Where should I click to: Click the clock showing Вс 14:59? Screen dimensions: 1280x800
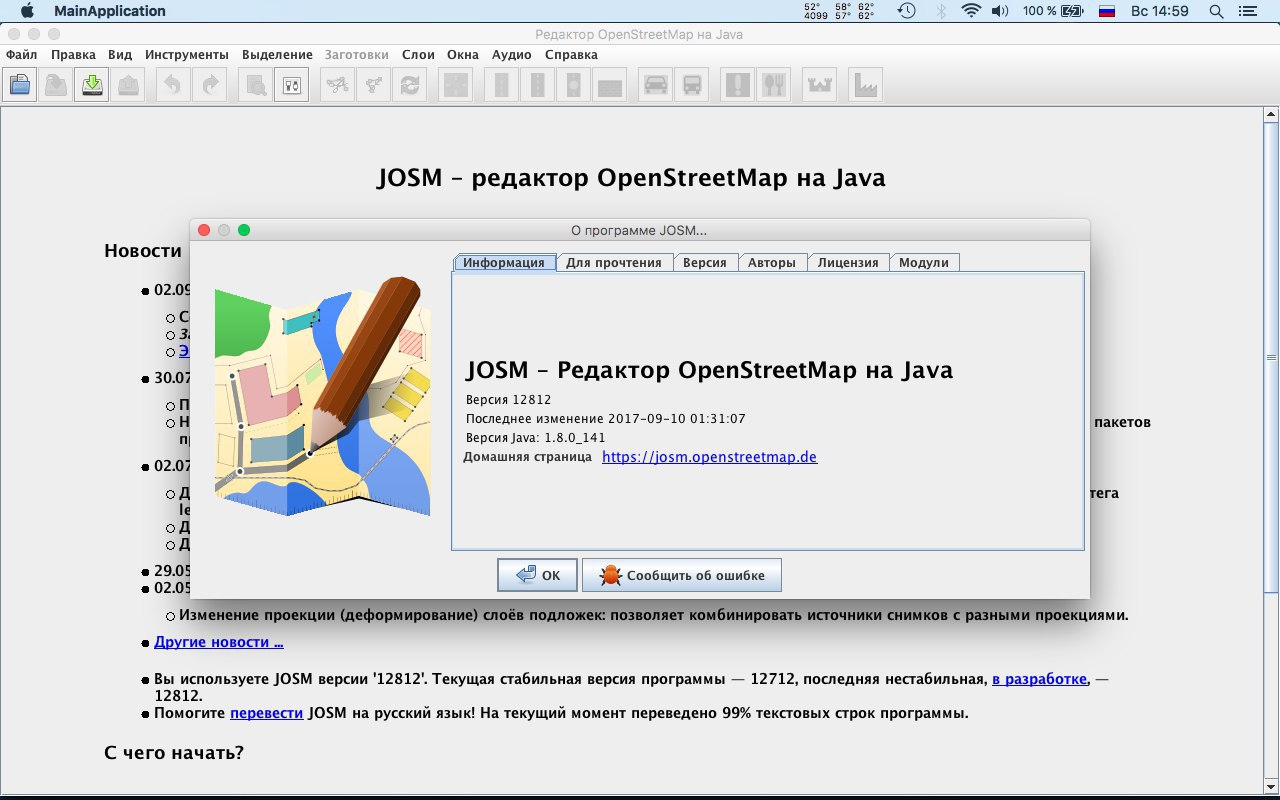tap(1160, 11)
